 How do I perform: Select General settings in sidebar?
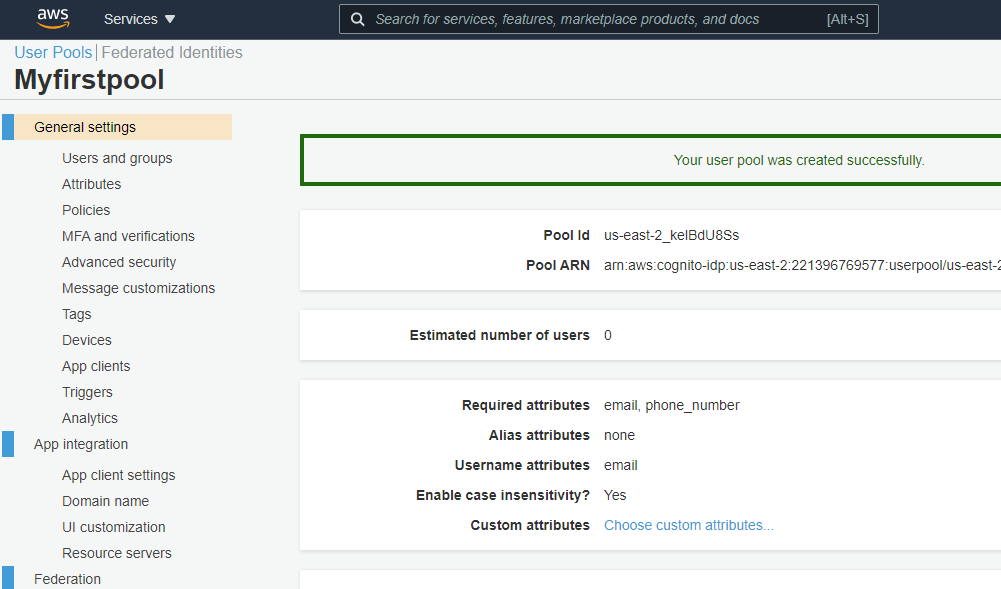tap(85, 127)
